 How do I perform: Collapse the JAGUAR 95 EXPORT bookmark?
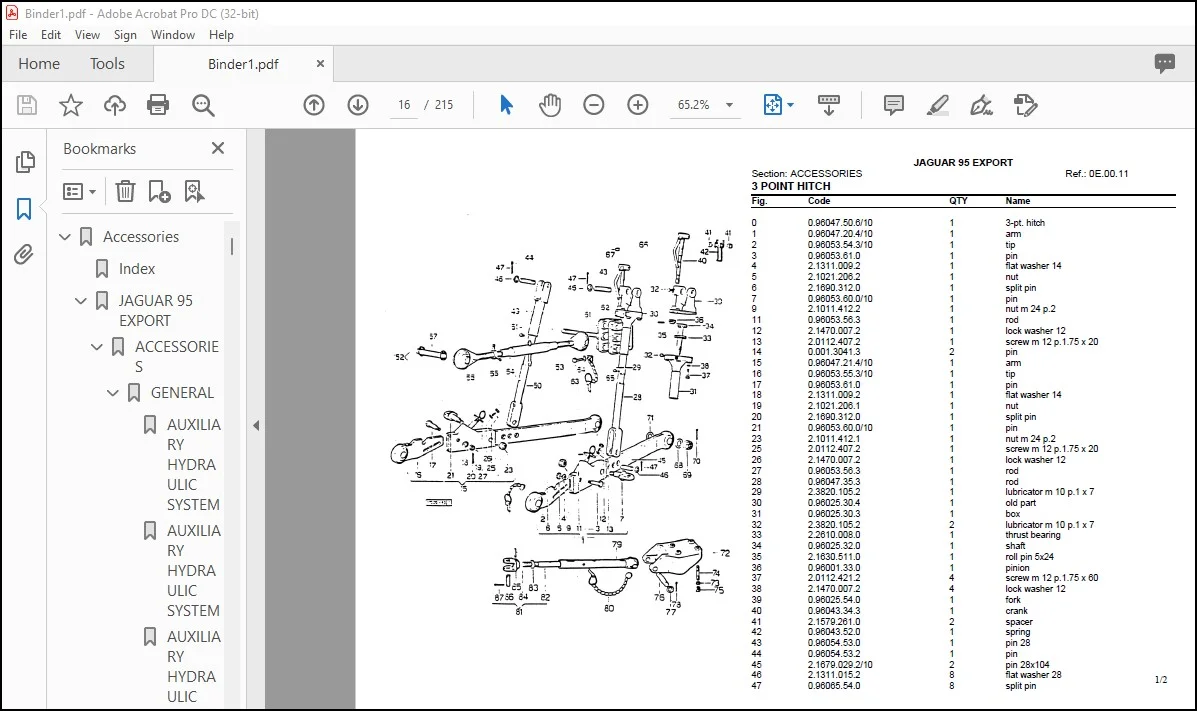coord(81,301)
